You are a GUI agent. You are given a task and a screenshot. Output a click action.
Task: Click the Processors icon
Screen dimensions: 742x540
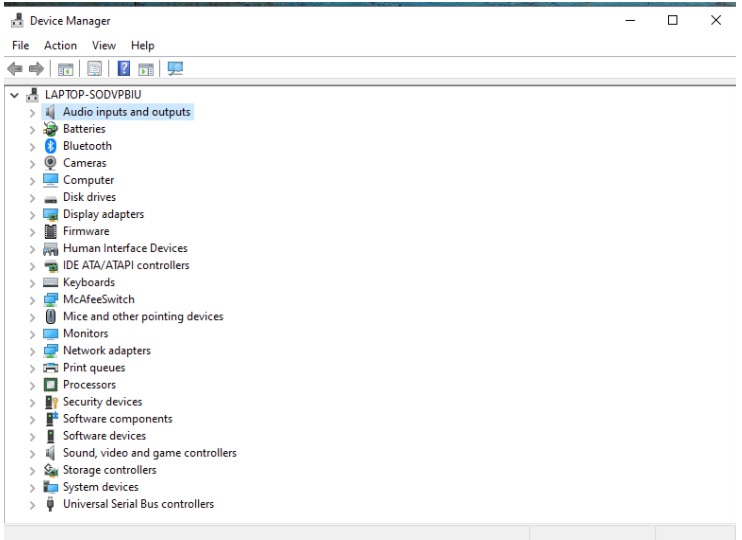(x=50, y=385)
